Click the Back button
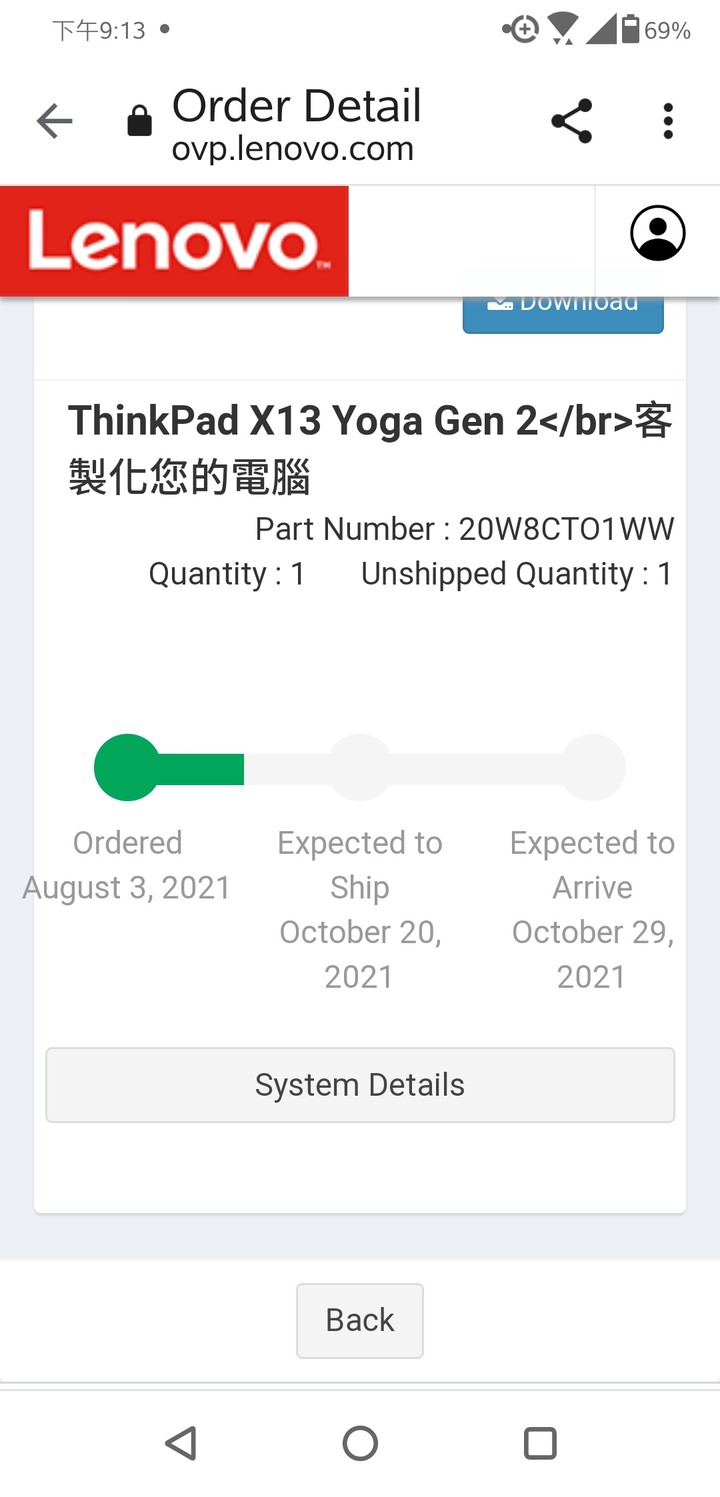 coord(360,1320)
